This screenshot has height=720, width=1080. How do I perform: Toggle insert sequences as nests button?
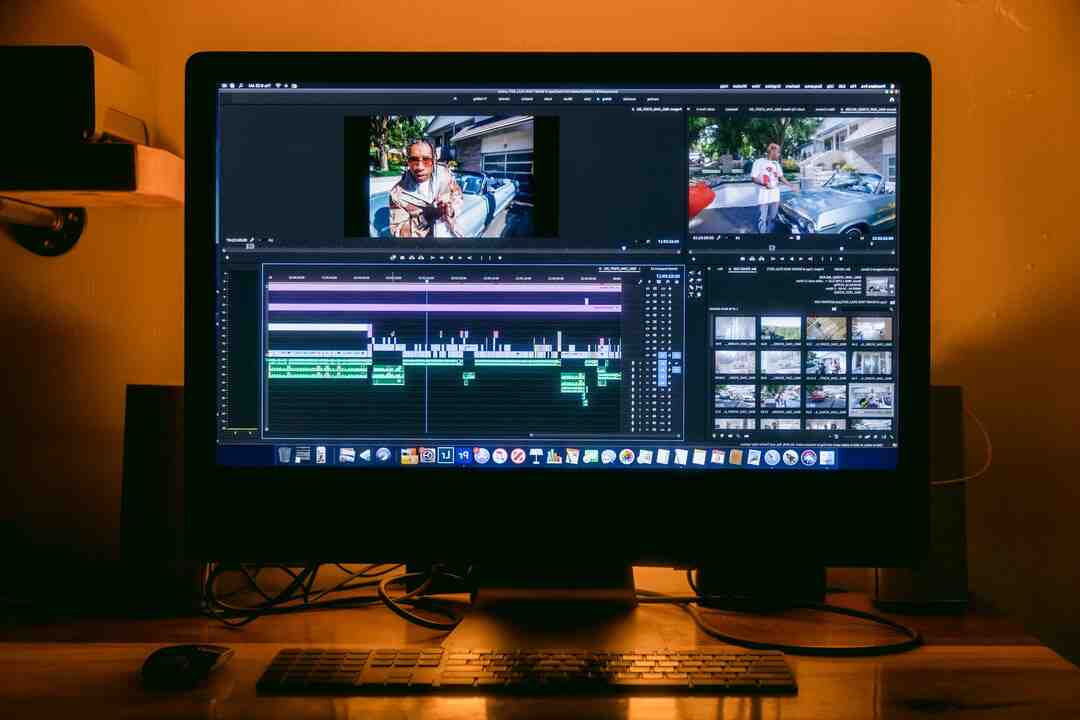pos(676,282)
